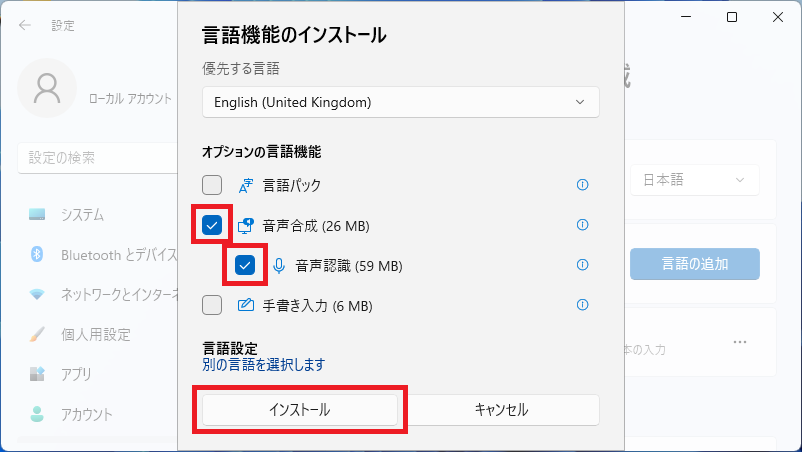Viewport: 802px width, 452px height.
Task: Go back with the arrow icon
Action: (25, 25)
